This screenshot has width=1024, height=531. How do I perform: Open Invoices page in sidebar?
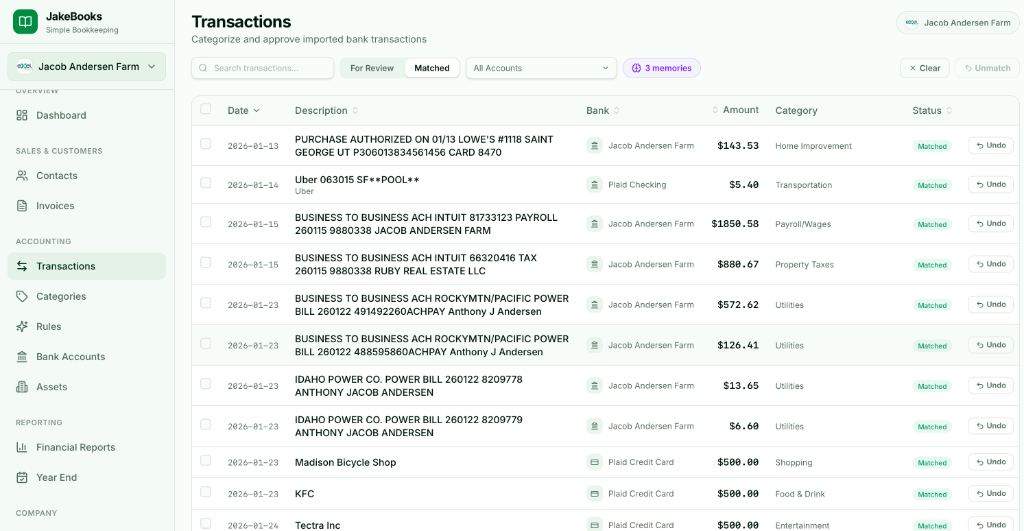(86, 206)
